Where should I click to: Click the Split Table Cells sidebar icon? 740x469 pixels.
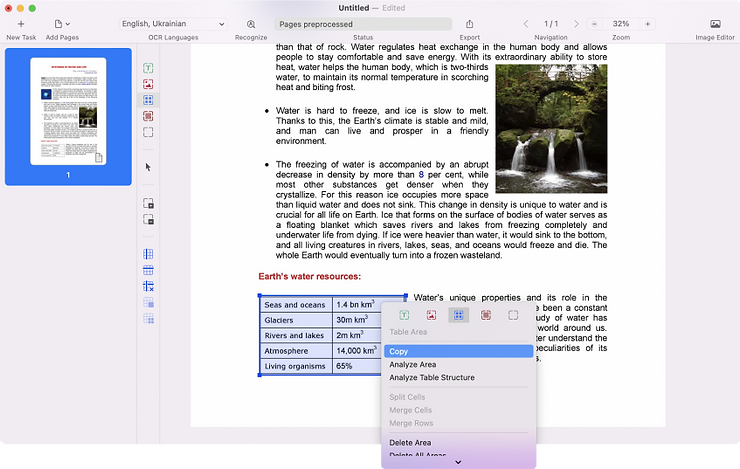[x=148, y=319]
